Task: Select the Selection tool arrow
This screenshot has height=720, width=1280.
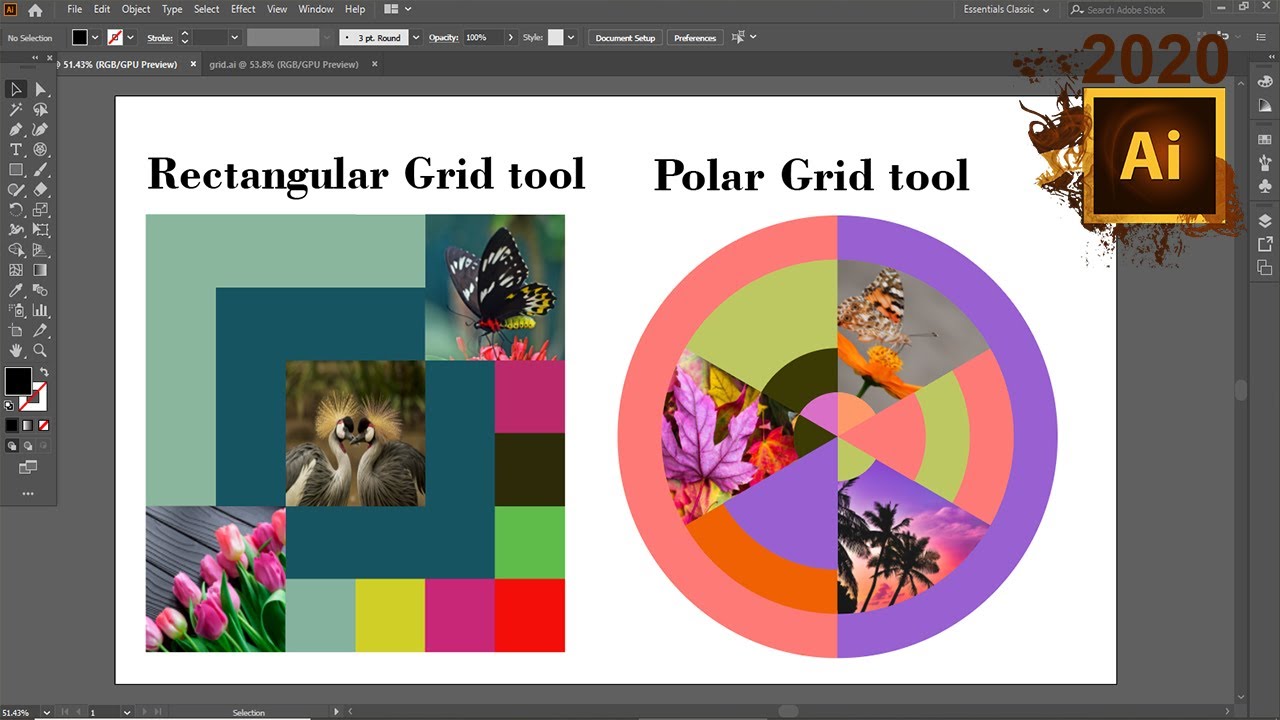Action: click(x=16, y=90)
